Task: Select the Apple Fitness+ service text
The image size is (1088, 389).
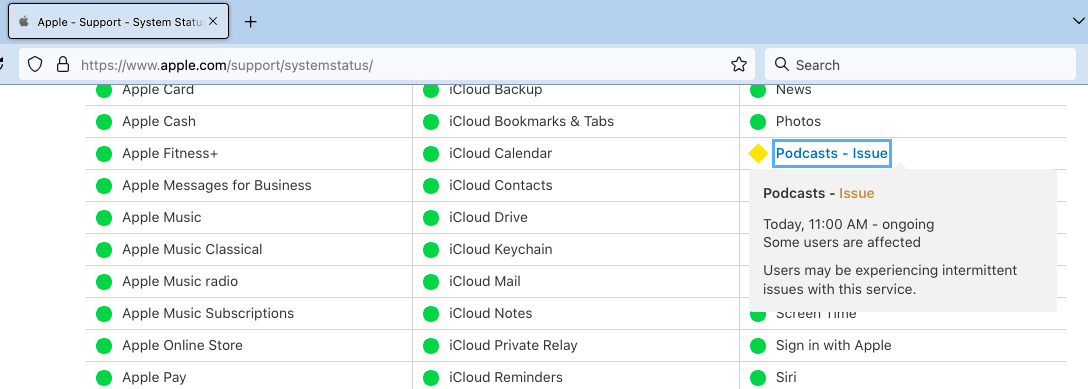Action: [x=170, y=153]
